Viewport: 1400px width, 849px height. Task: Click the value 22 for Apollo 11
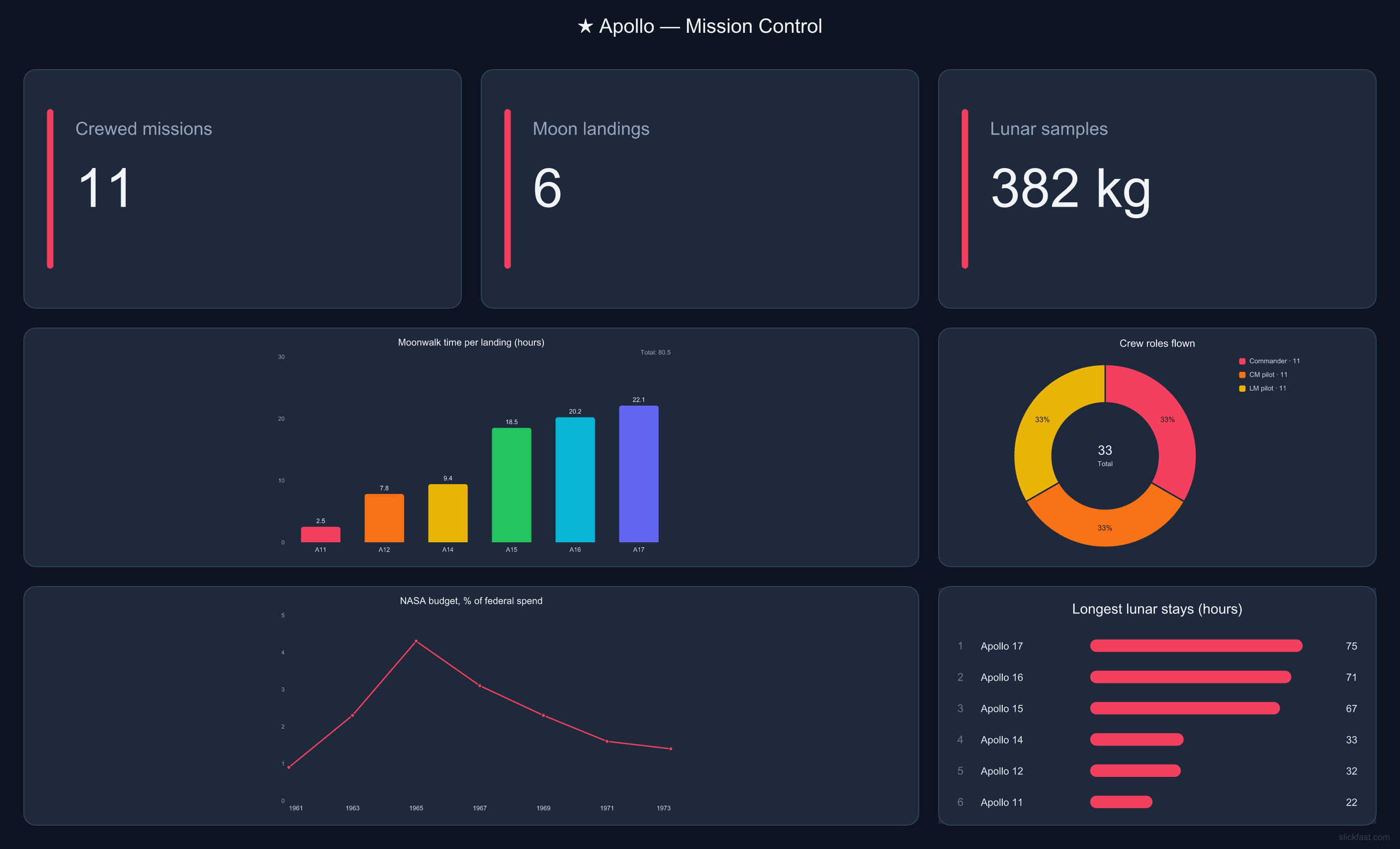pyautogui.click(x=1351, y=802)
